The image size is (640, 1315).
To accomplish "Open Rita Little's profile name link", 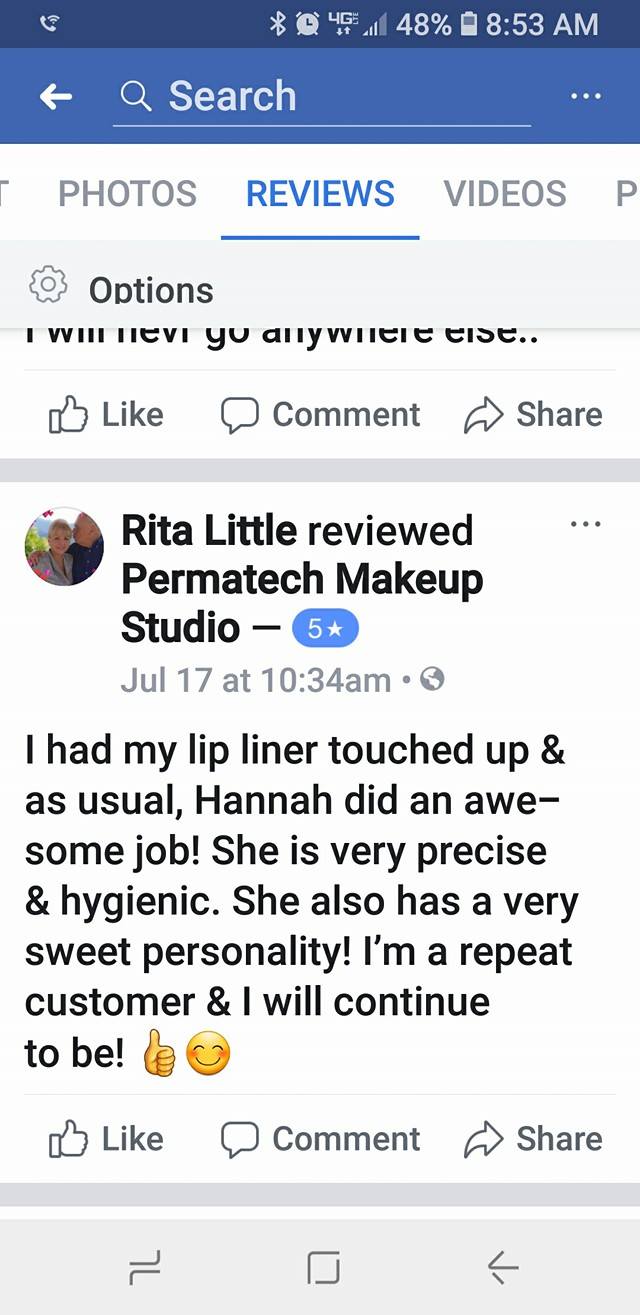I will [x=207, y=531].
